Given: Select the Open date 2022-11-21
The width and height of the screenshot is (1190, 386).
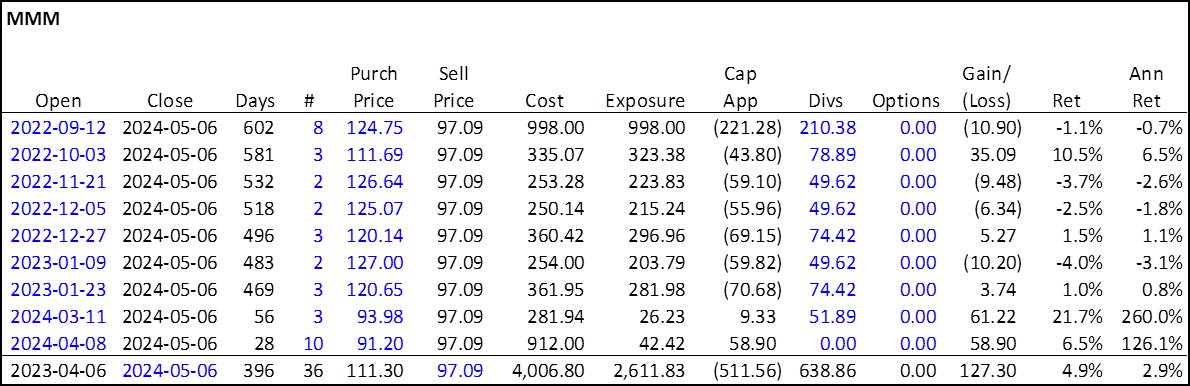Looking at the screenshot, I should click(x=59, y=182).
